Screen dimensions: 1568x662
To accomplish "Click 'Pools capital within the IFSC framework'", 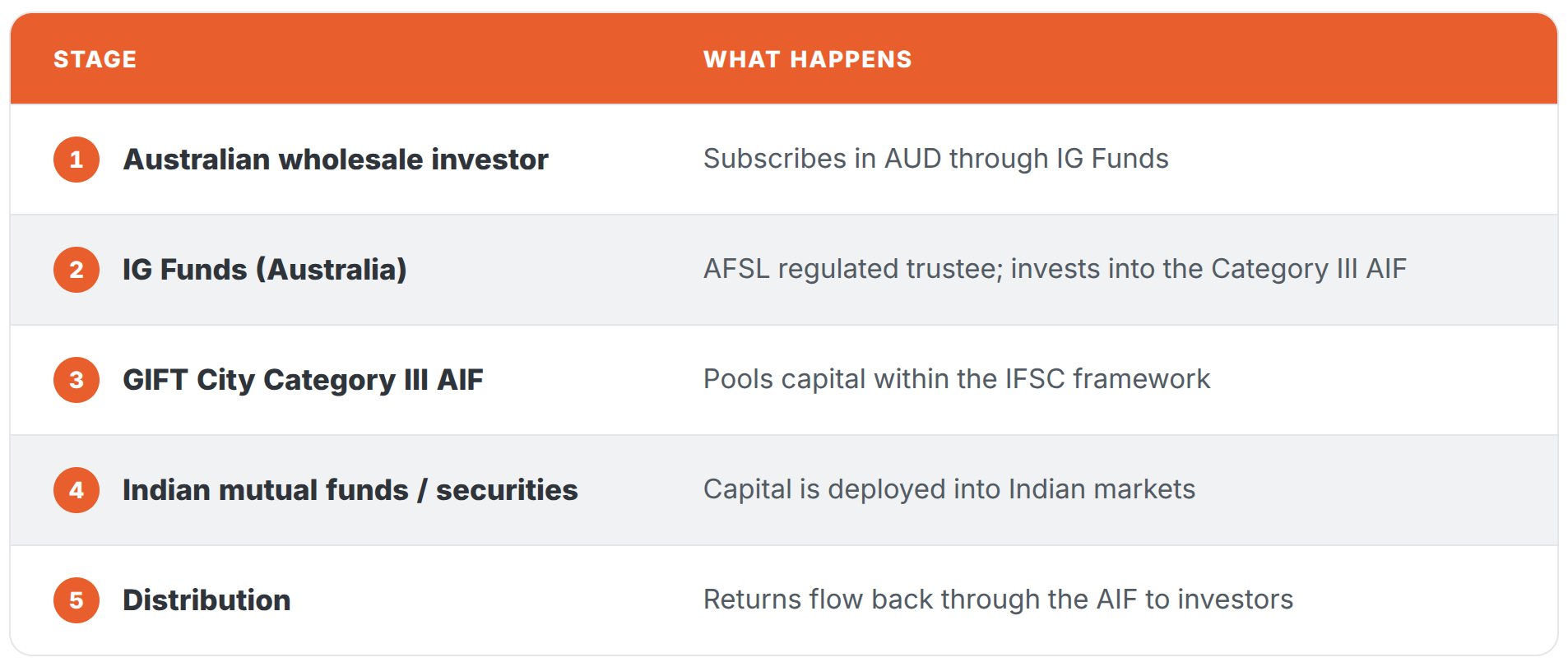I will pyautogui.click(x=957, y=379).
